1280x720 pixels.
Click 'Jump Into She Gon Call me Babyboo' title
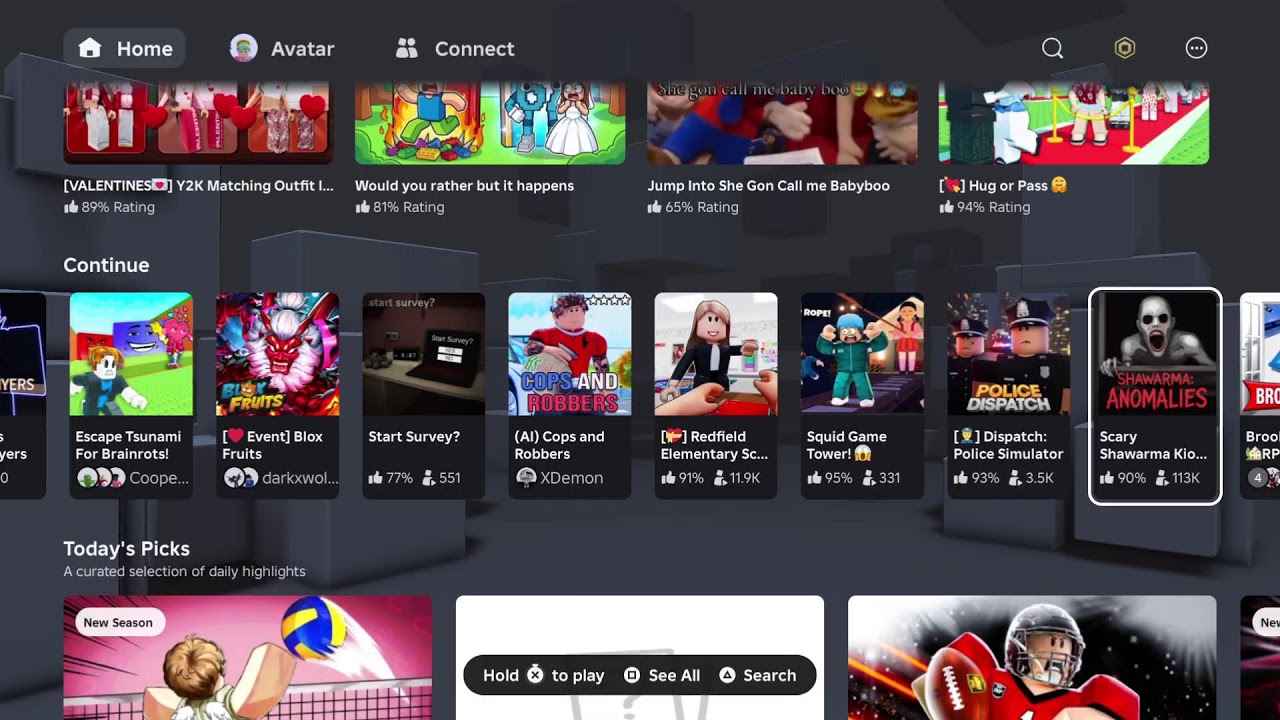pyautogui.click(x=768, y=186)
